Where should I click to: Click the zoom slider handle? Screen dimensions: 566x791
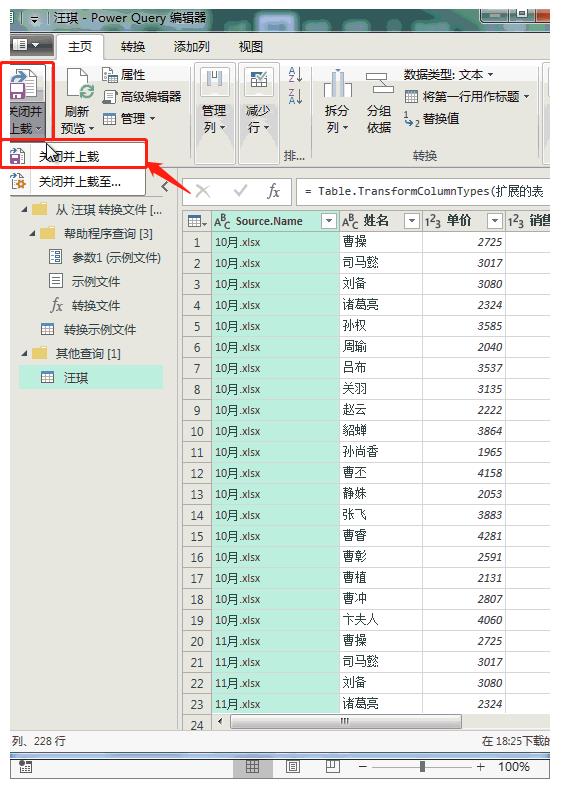coord(422,767)
